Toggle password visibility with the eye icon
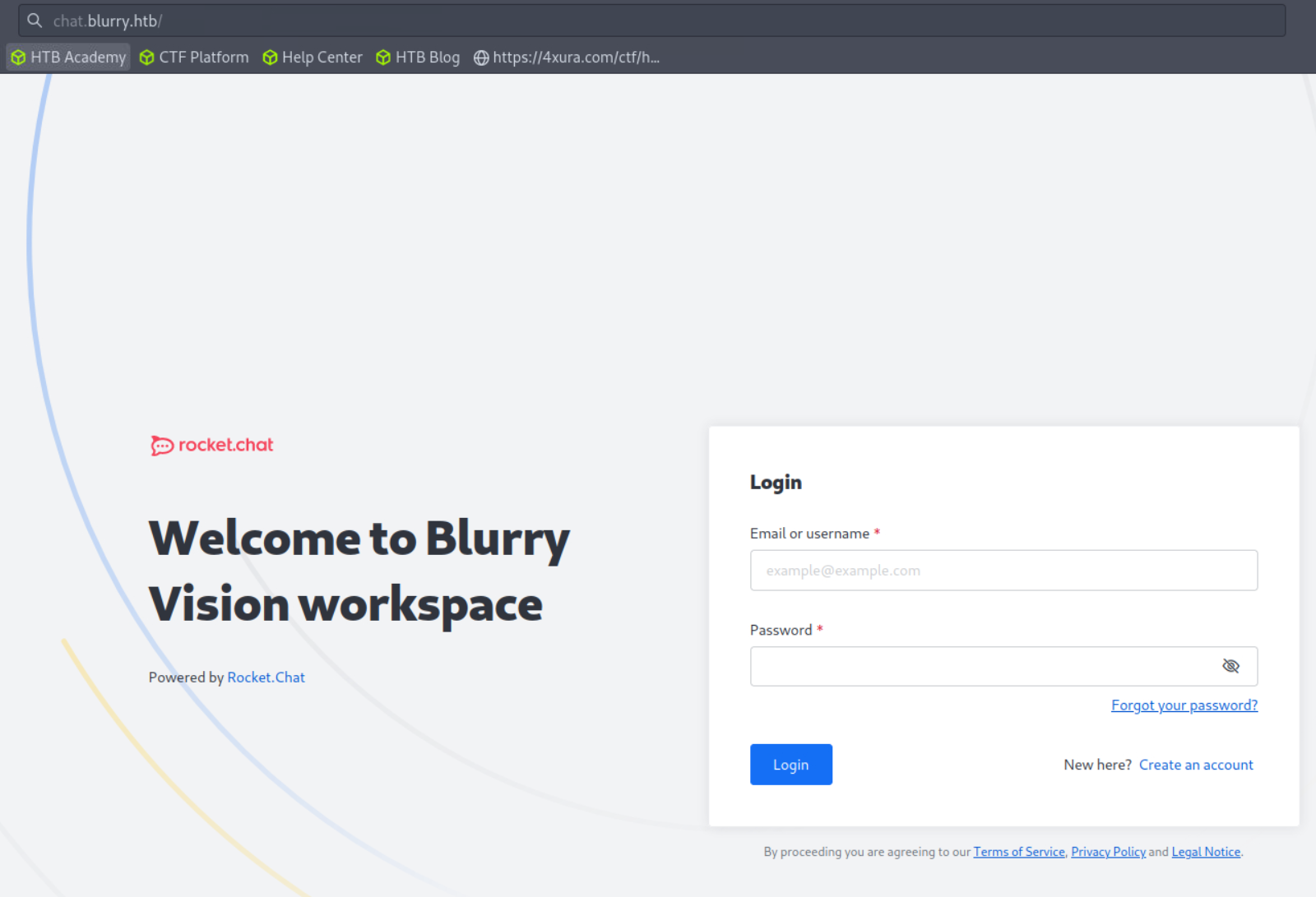The width and height of the screenshot is (1316, 897). coord(1230,666)
